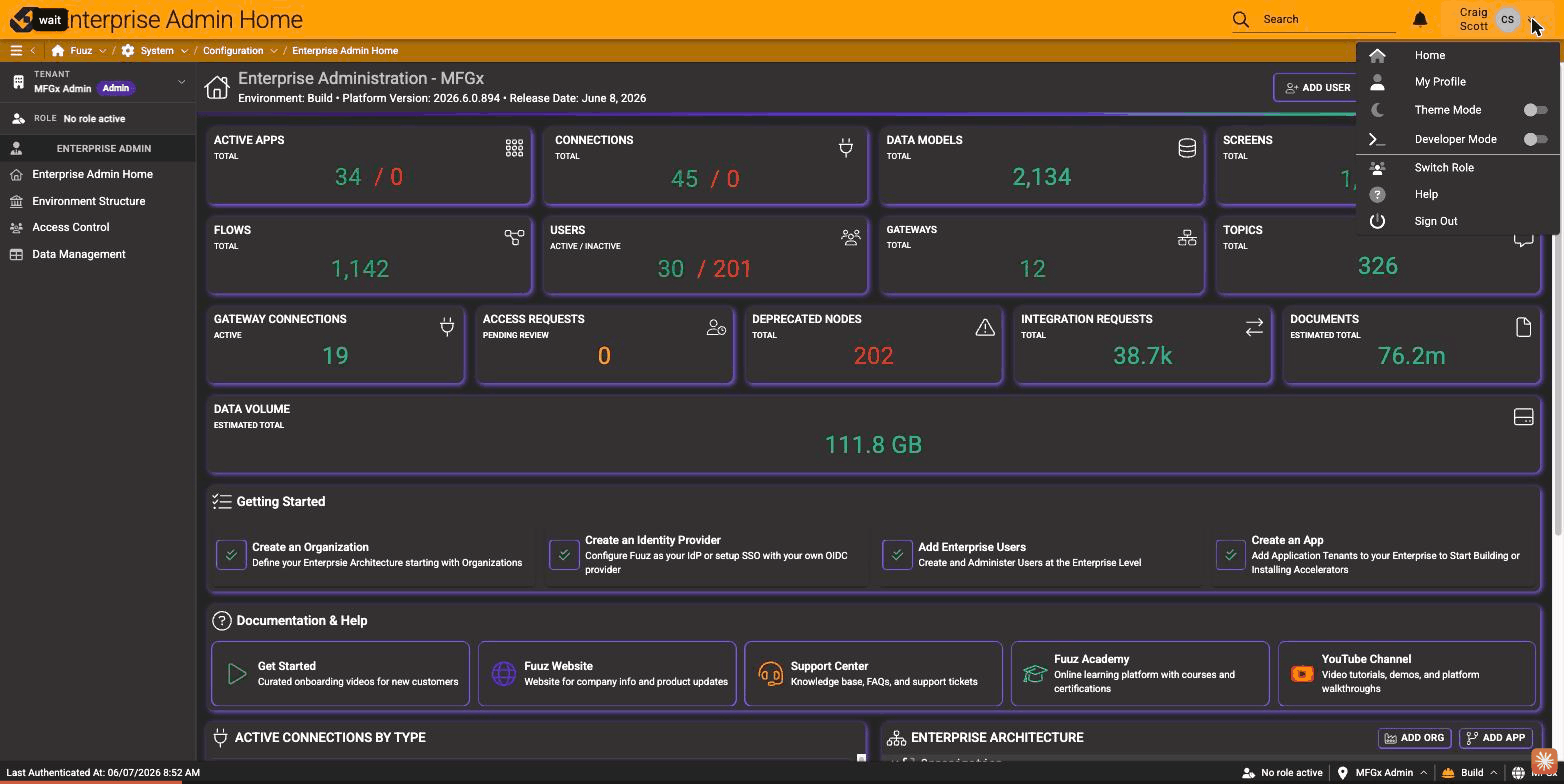
Task: Click the Connections plug icon
Action: [846, 148]
